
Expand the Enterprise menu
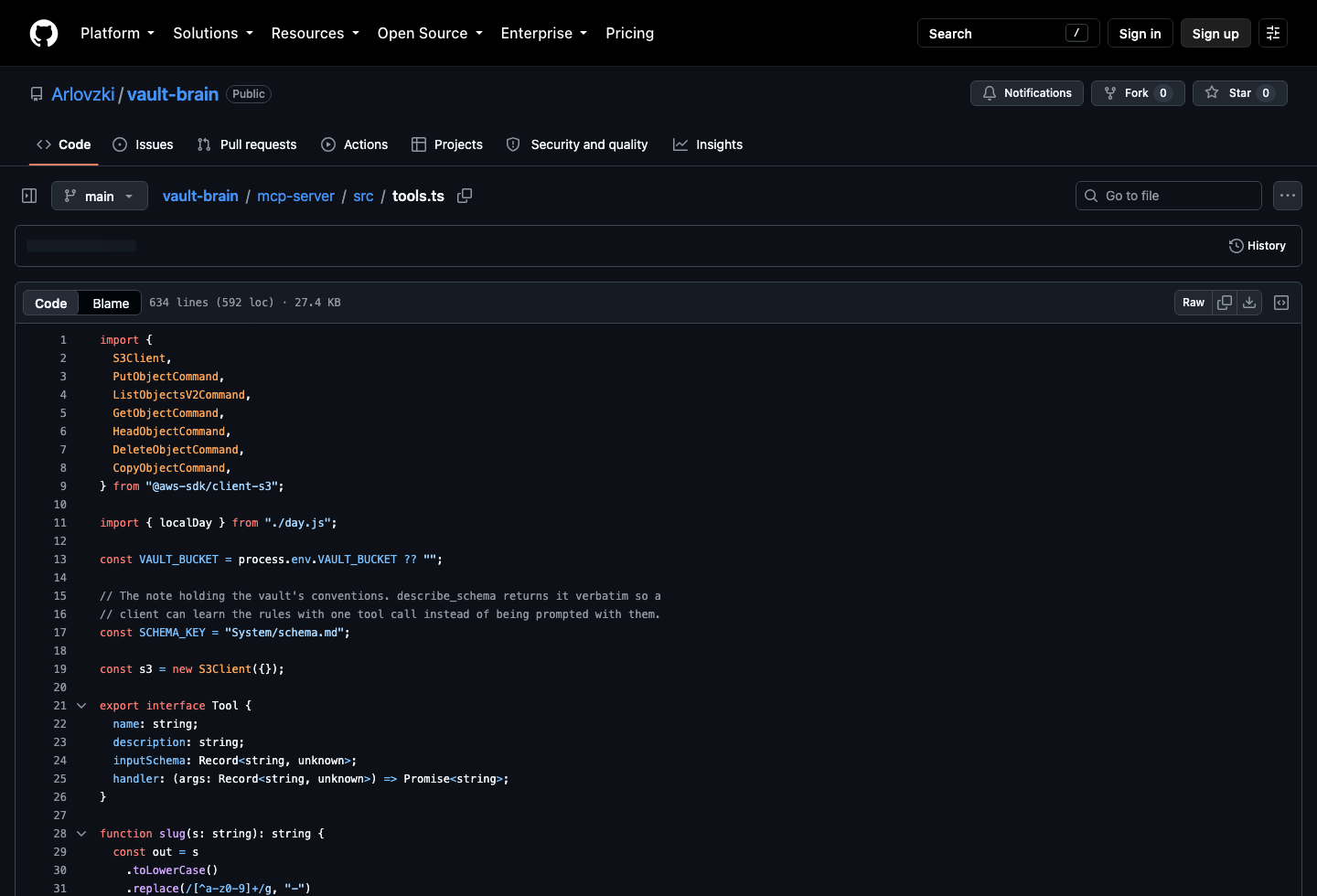coord(544,33)
